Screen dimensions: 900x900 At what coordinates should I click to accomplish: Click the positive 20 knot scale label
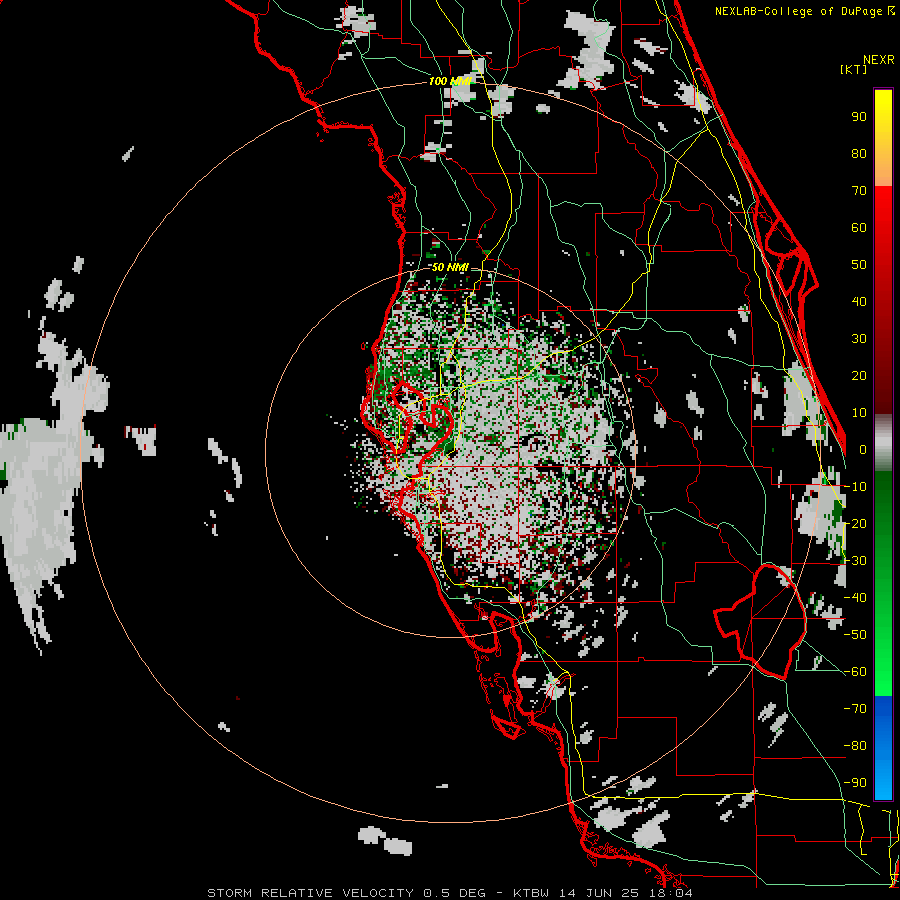[x=859, y=375]
